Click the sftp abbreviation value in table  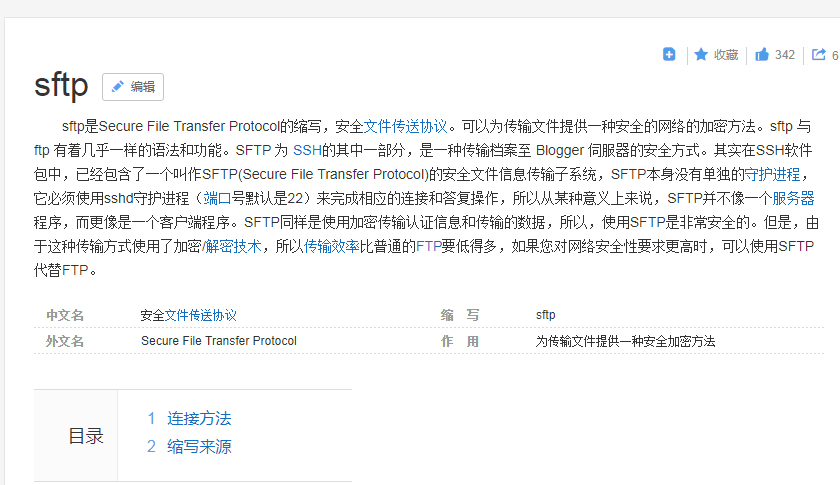click(x=545, y=315)
